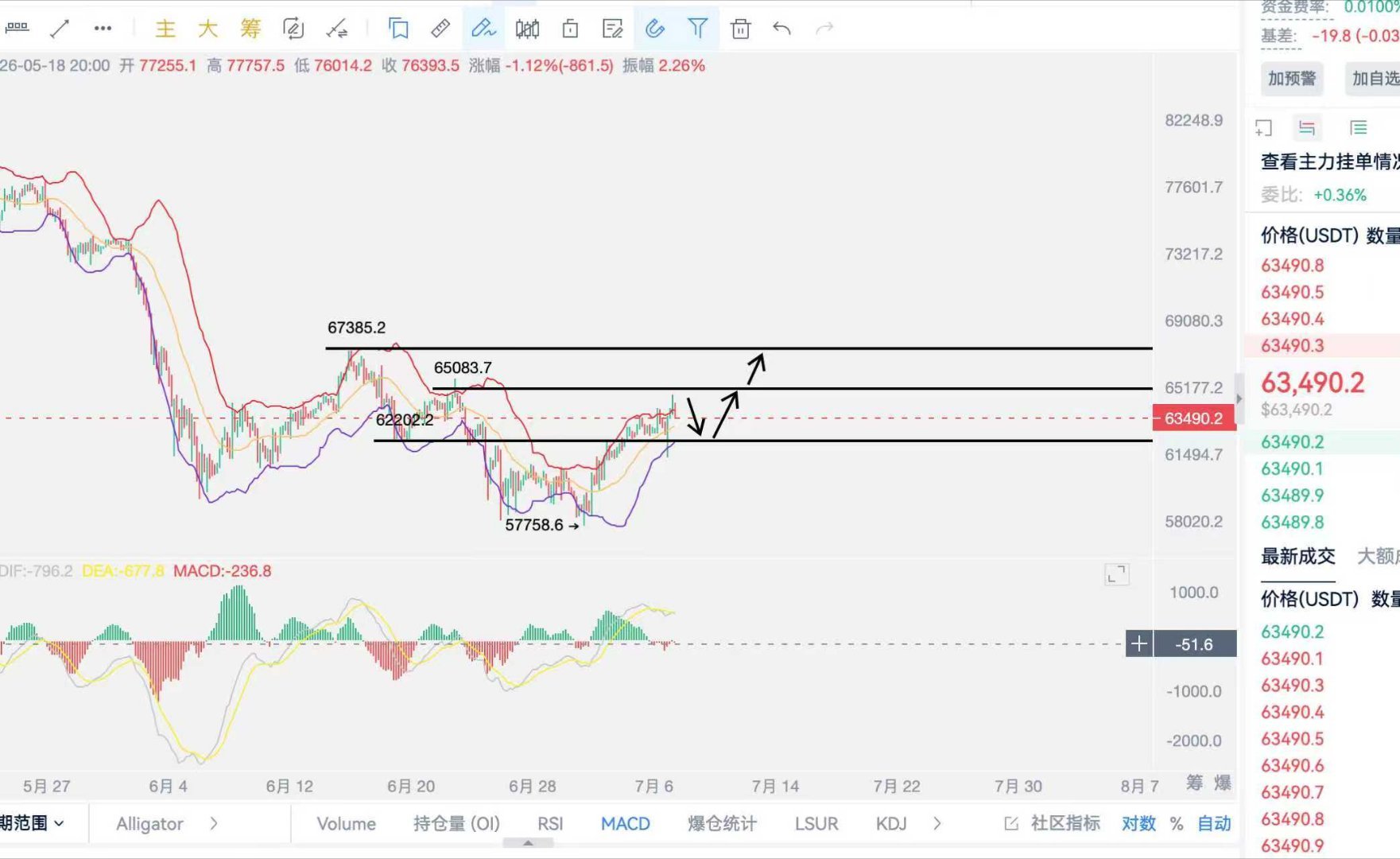Screen dimensions: 1400x859
Task: Select the list view order book icon
Action: pyautogui.click(x=1358, y=127)
